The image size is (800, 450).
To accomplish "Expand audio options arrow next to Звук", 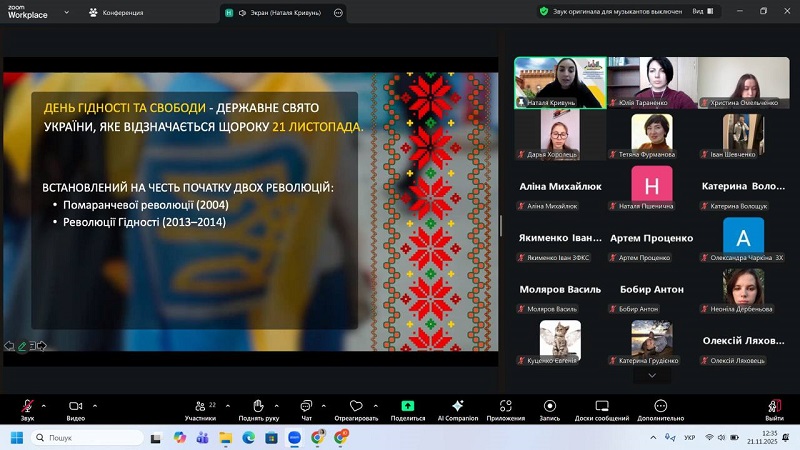I will (x=44, y=404).
